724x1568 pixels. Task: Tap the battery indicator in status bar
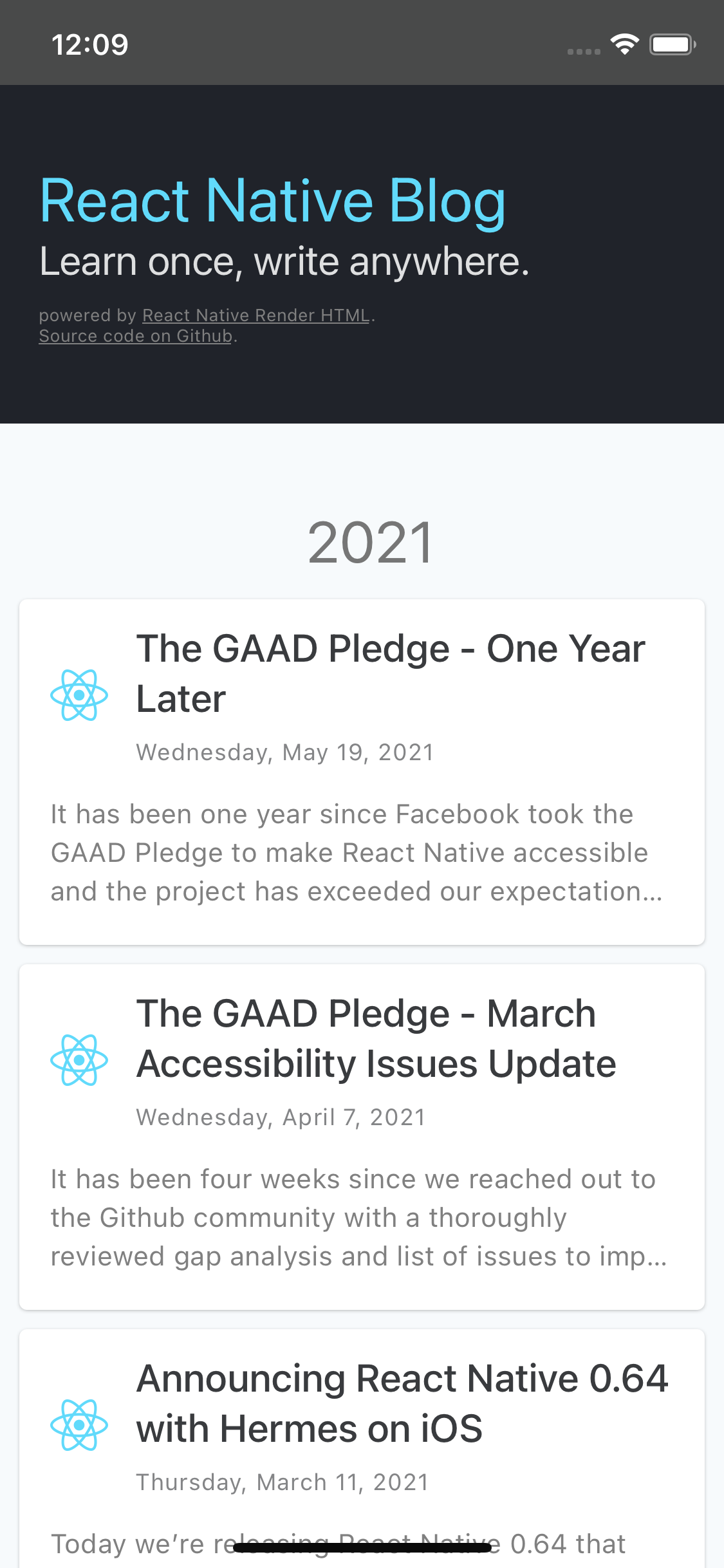tap(672, 44)
